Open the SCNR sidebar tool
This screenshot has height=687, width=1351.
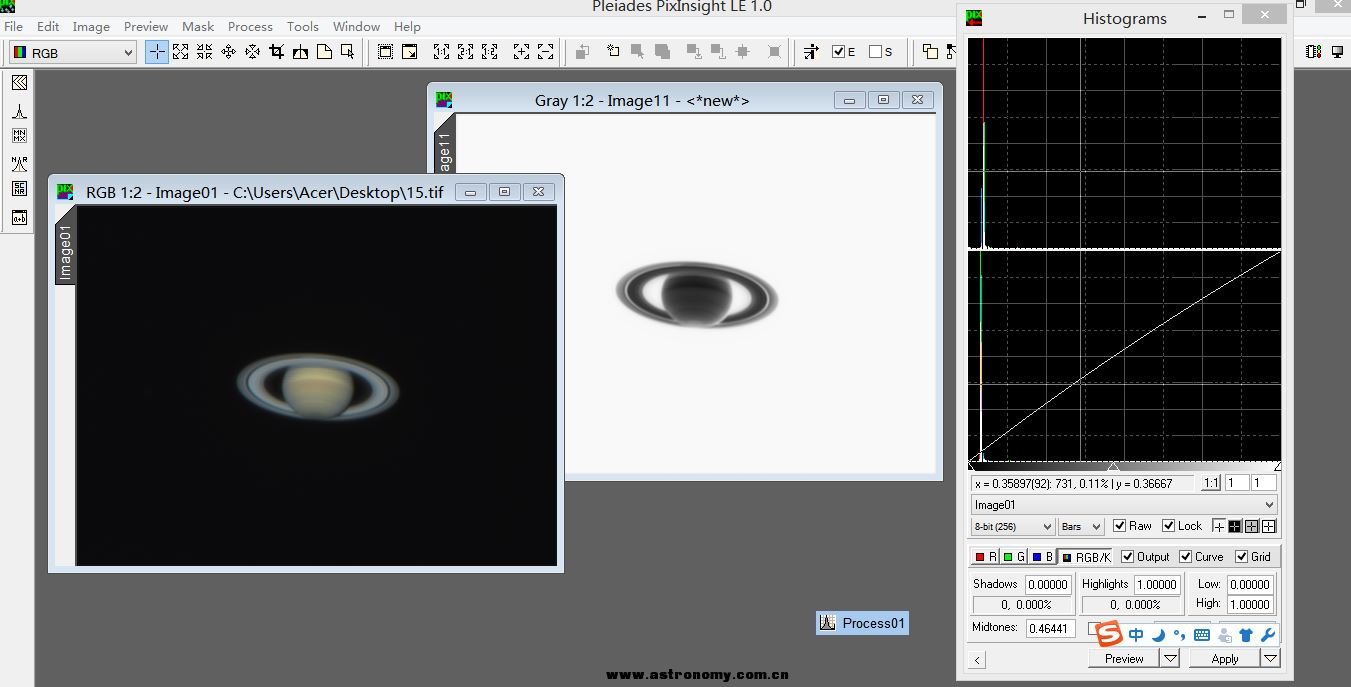(19, 190)
